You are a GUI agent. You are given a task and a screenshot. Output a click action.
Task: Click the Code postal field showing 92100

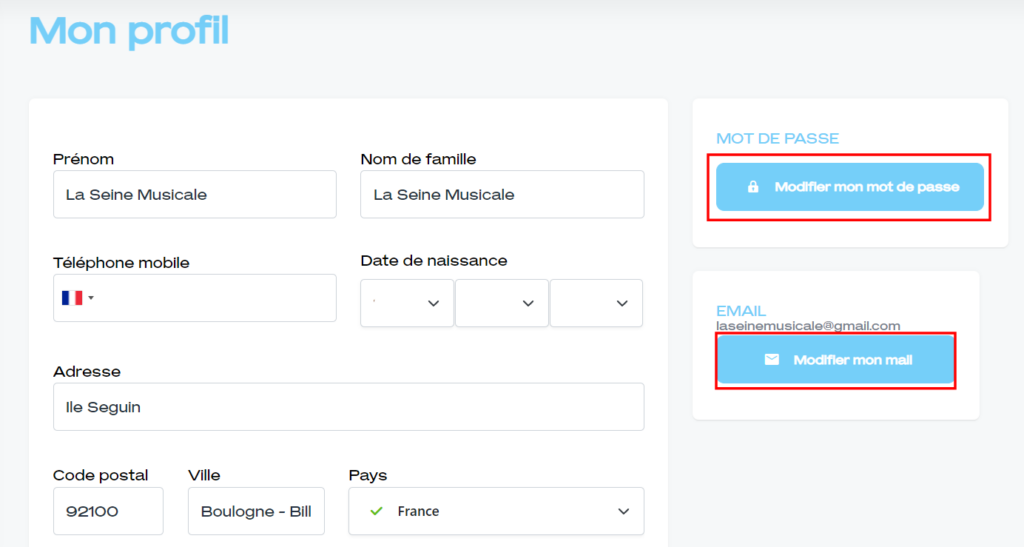click(x=108, y=511)
